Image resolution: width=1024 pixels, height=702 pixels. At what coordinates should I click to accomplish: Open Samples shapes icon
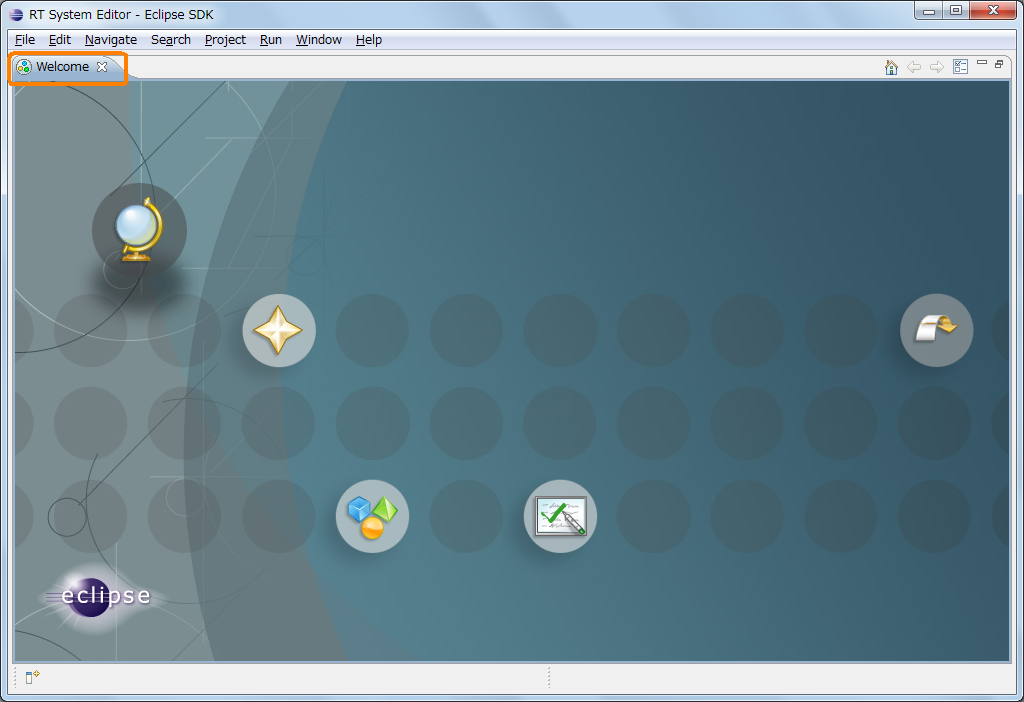(372, 517)
